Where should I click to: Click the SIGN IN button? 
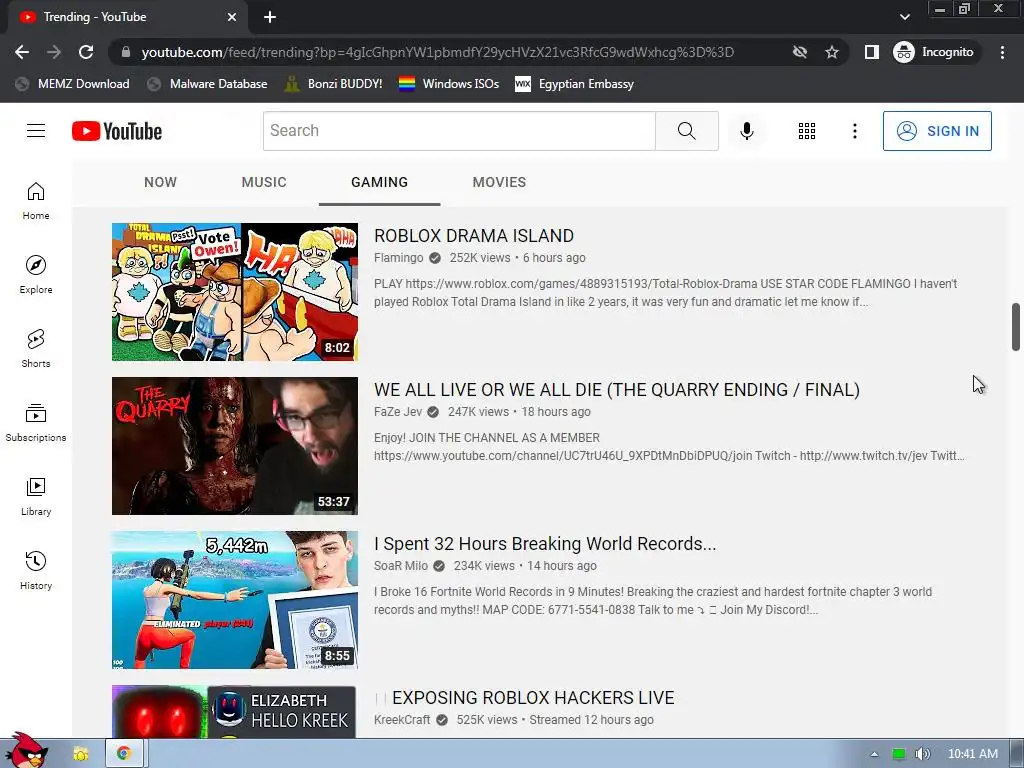(937, 131)
